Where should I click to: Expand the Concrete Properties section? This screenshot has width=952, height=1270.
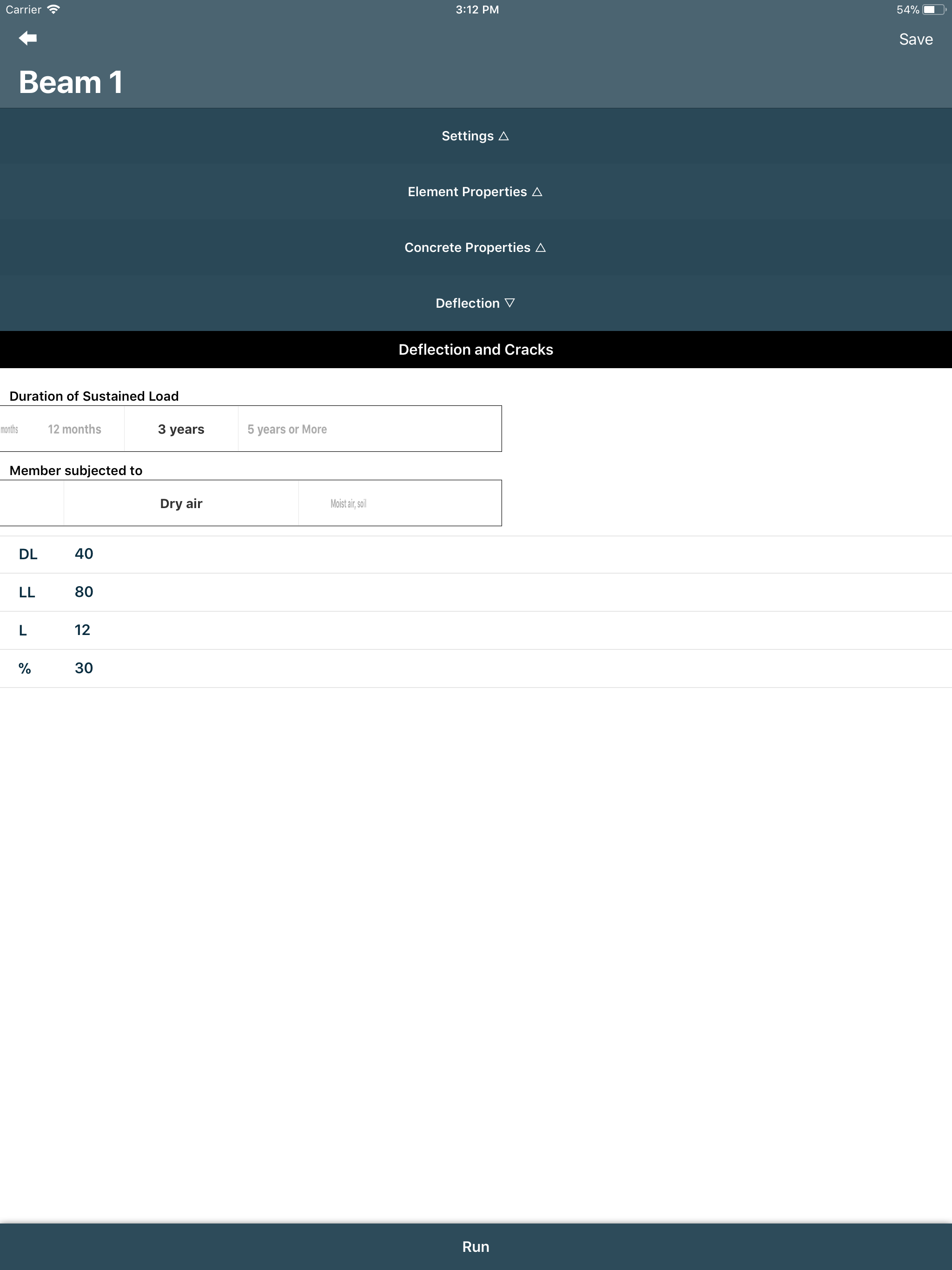(476, 247)
